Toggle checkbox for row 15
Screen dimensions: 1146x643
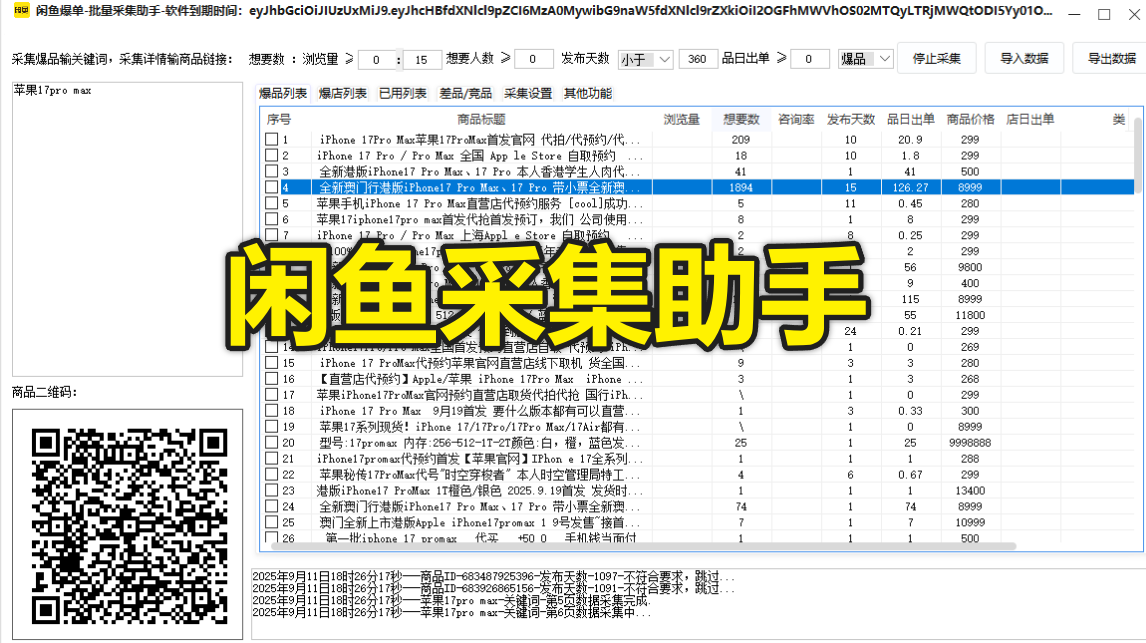[x=271, y=363]
